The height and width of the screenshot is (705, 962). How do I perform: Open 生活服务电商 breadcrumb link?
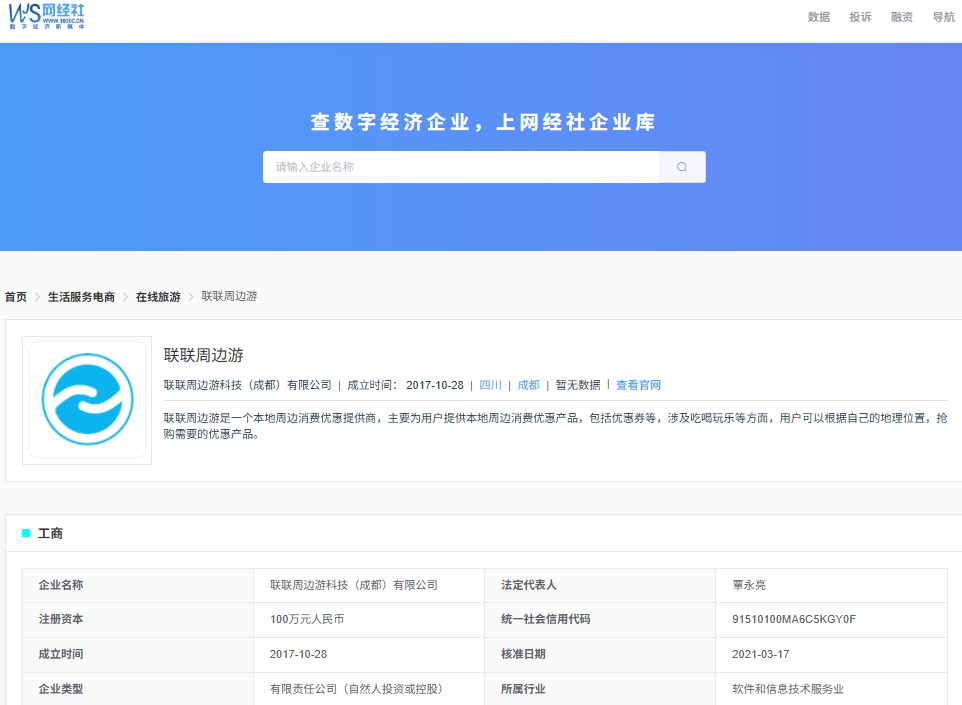tap(81, 297)
